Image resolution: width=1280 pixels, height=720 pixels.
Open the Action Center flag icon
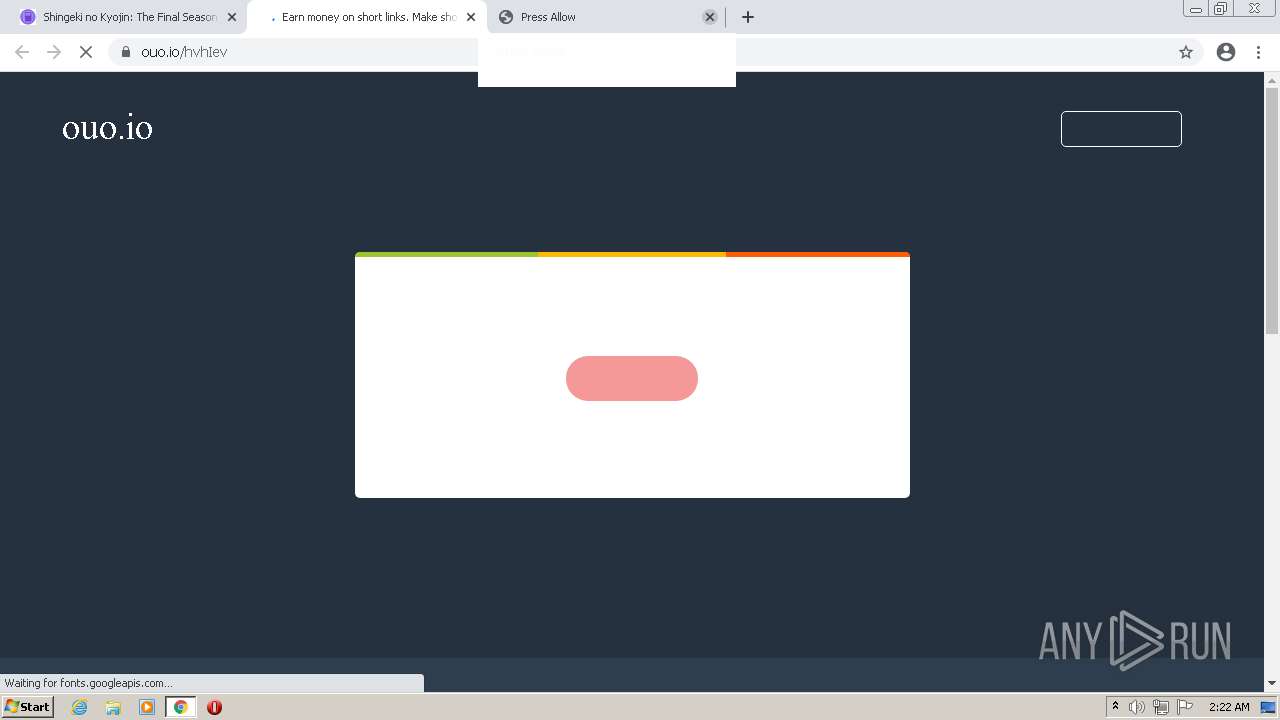click(x=1185, y=707)
